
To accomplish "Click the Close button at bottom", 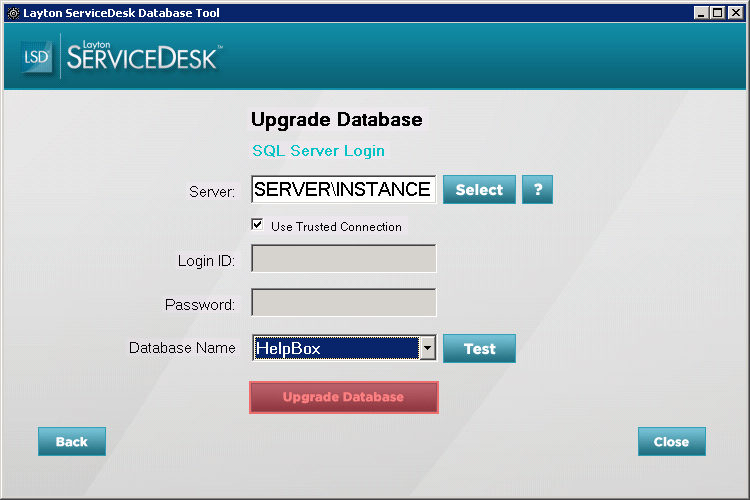I will 672,441.
